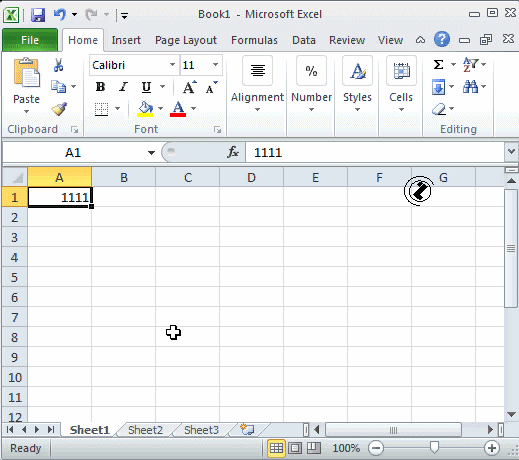Image resolution: width=519 pixels, height=460 pixels.
Task: Open the green File button
Action: (x=30, y=40)
